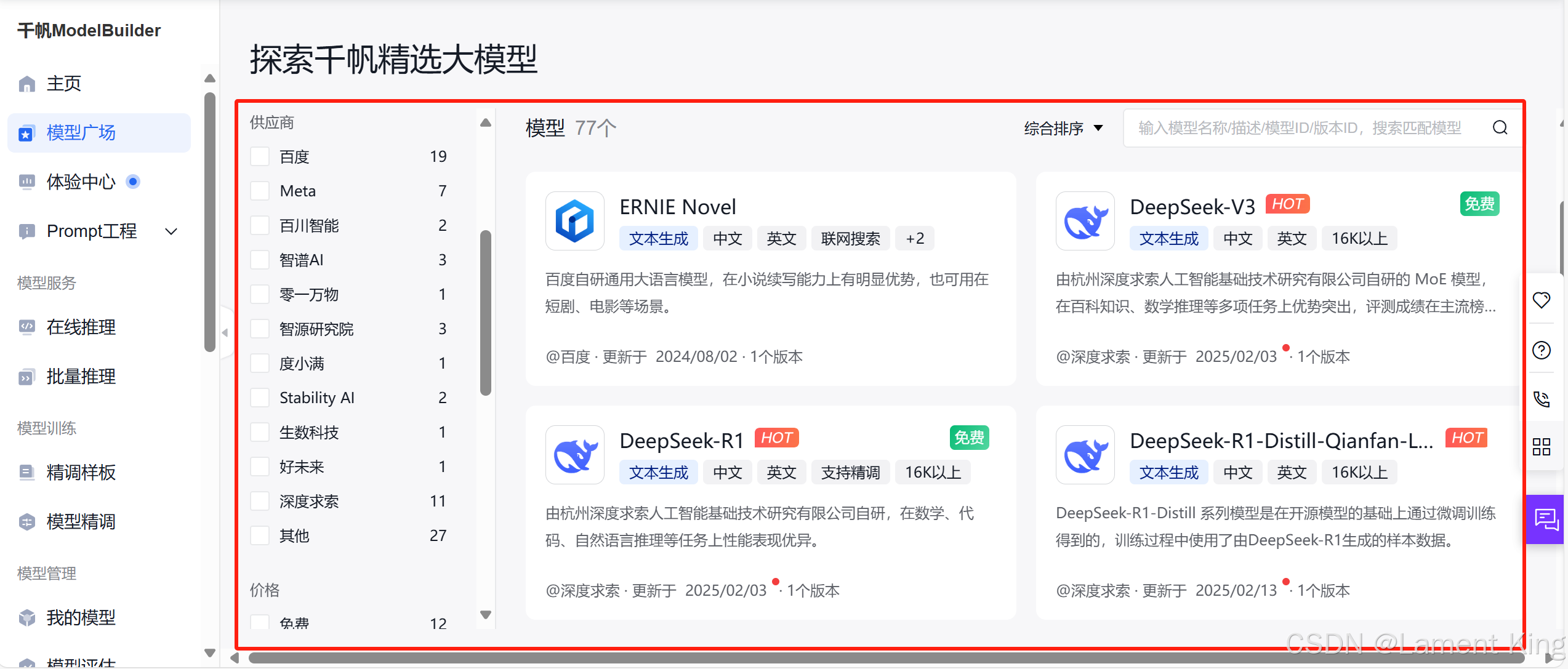Open the grid apps icon on right
This screenshot has height=669, width=1568.
[x=1541, y=446]
